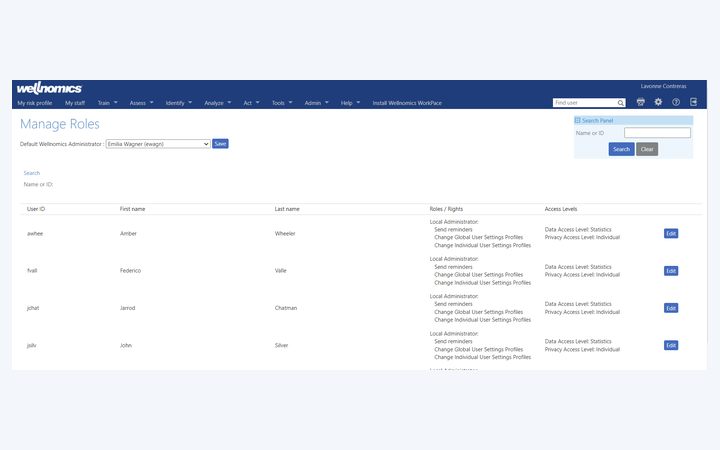Click user ID jchat
This screenshot has height=450, width=720.
tap(33, 308)
